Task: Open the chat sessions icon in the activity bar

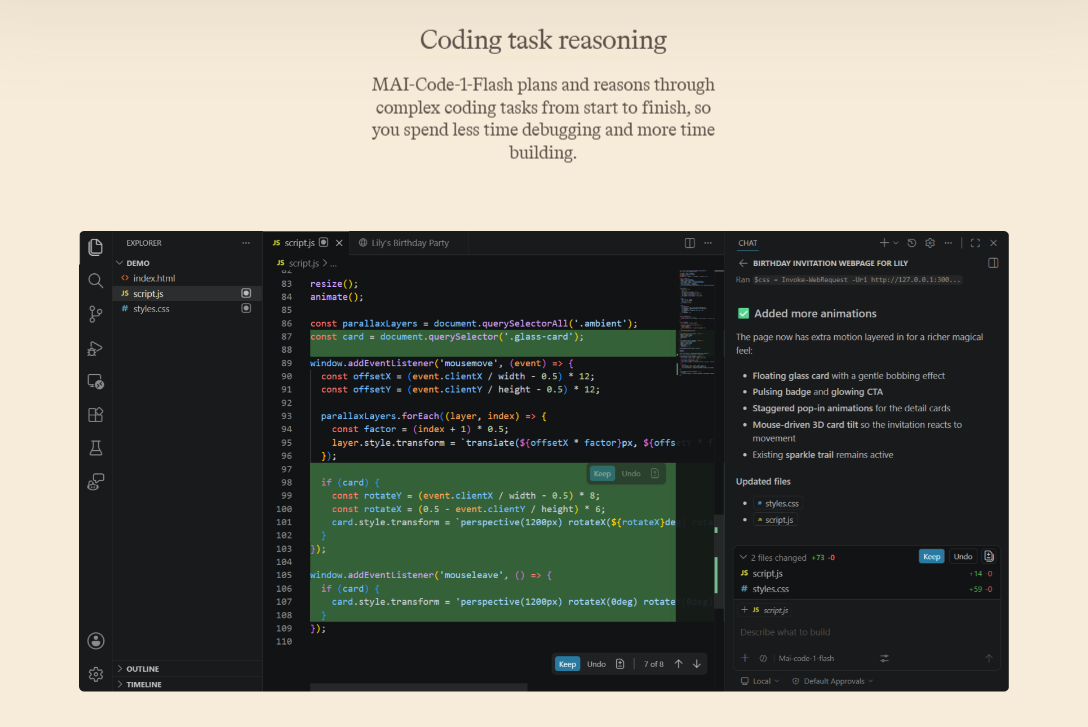Action: pos(96,481)
